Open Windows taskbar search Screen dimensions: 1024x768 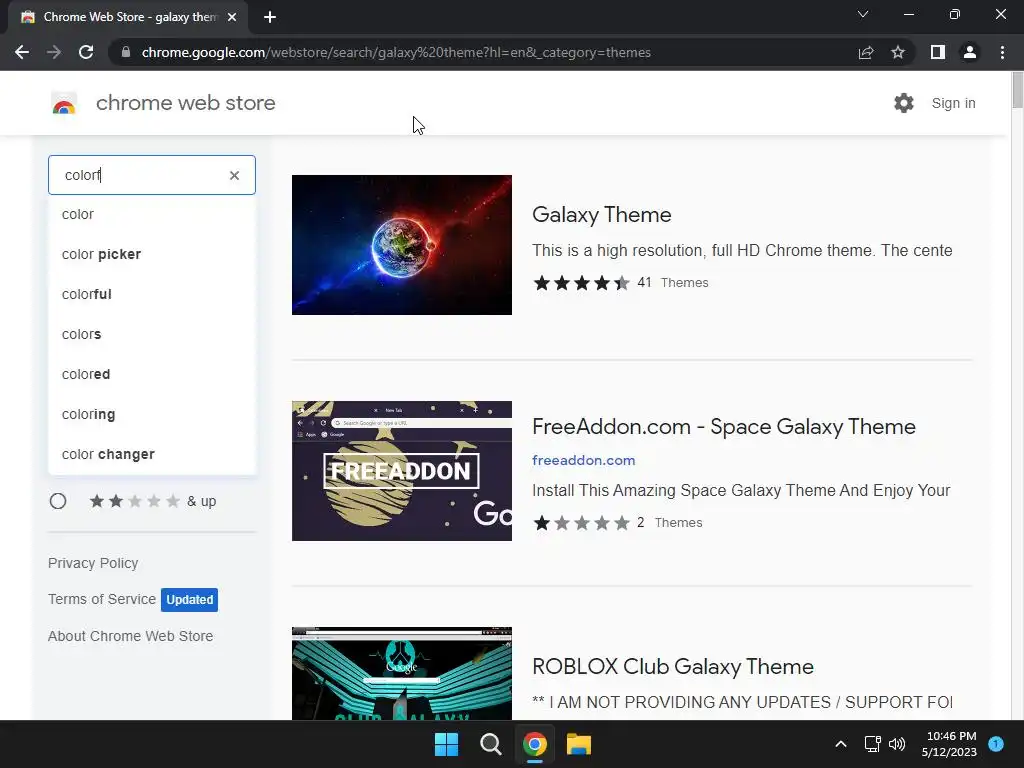click(x=490, y=744)
